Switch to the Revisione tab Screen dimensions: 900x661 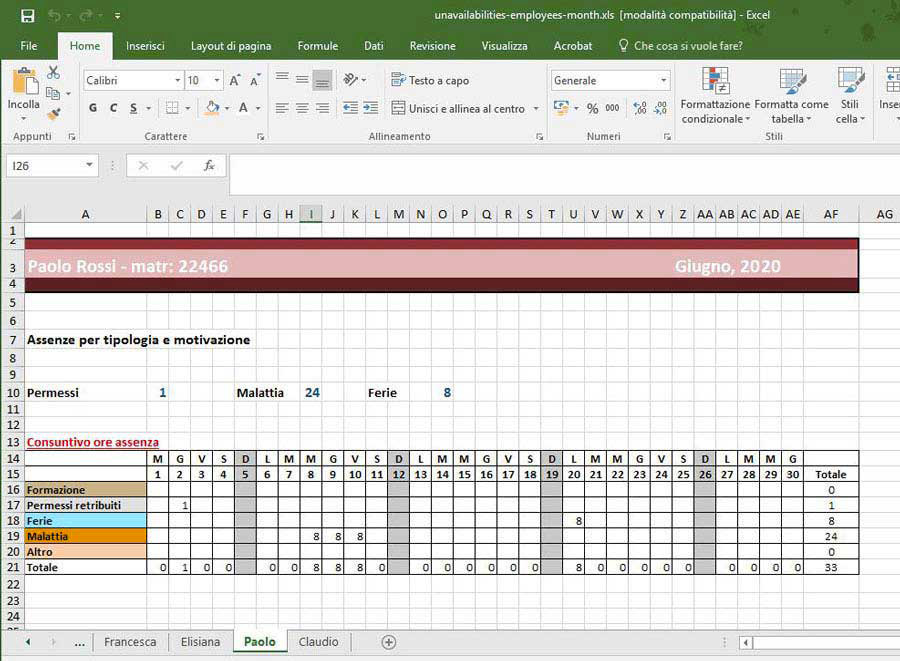point(432,46)
